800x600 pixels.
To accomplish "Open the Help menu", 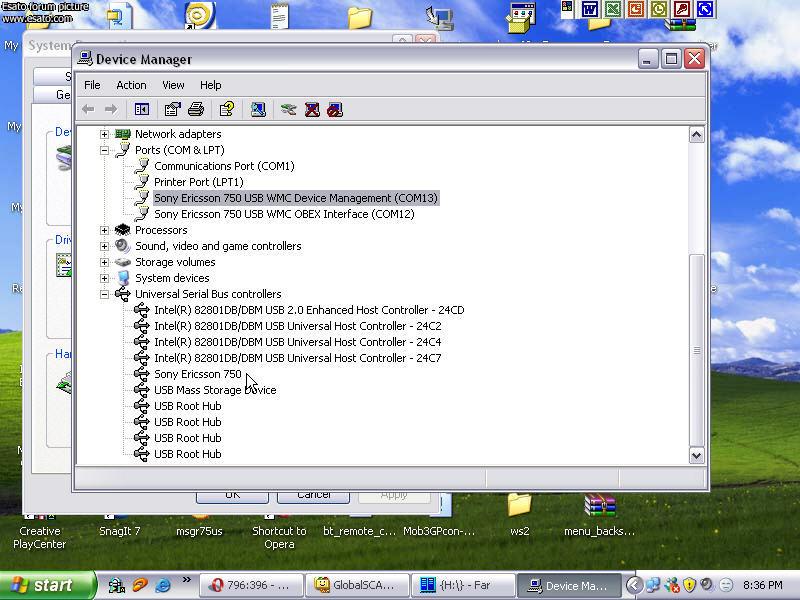I will click(210, 85).
